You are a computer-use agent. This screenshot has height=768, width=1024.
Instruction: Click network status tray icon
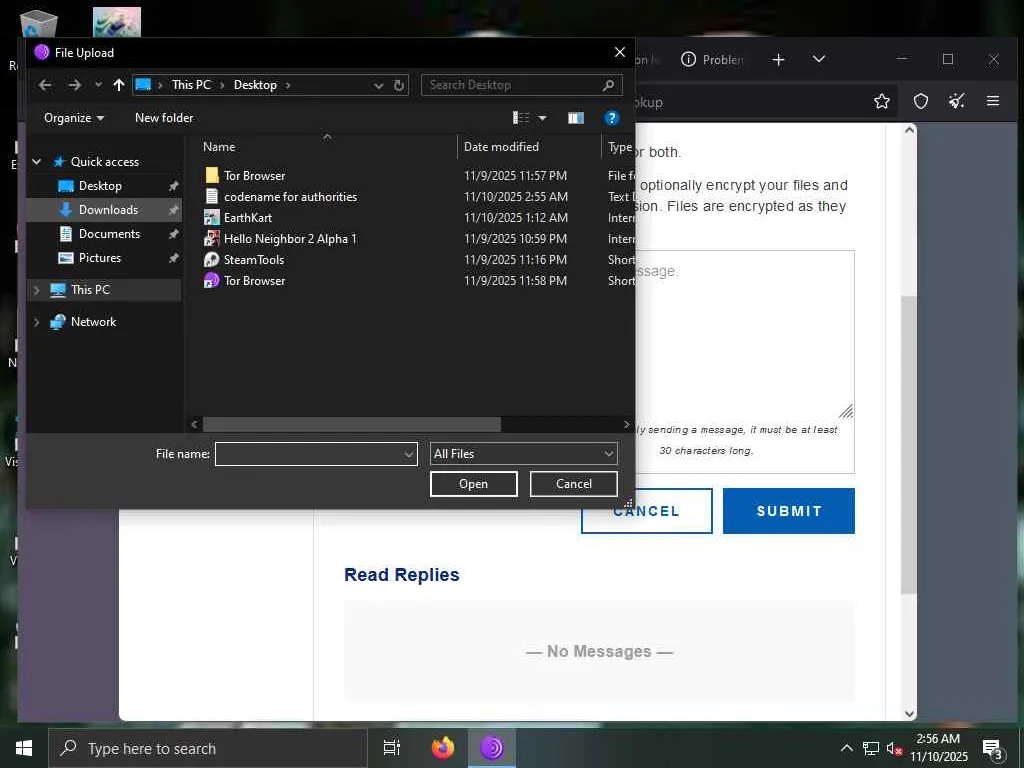[871, 748]
